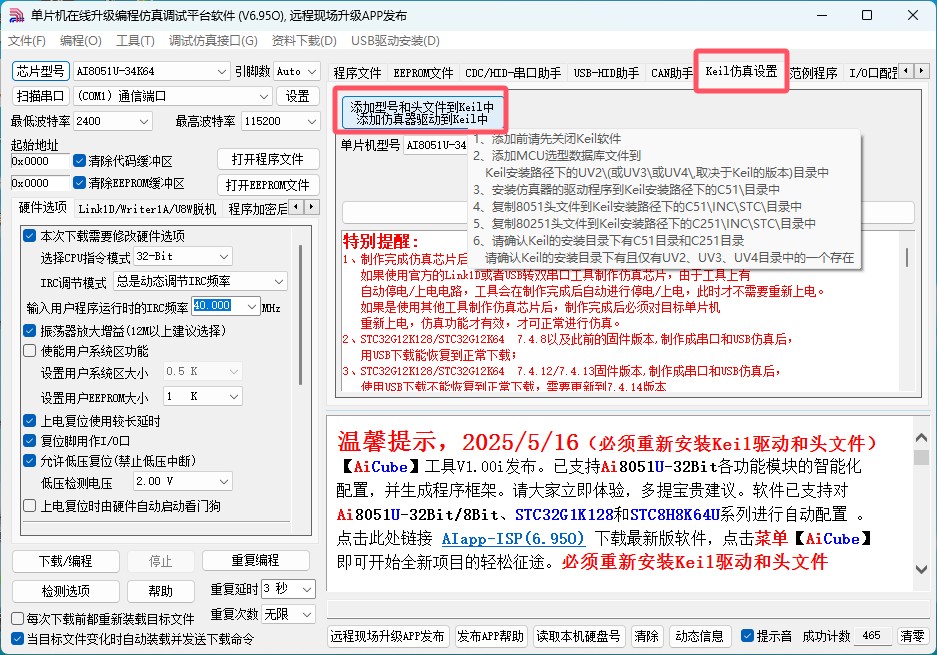Enable 上电复位时由硬件自动启动看门狗 checkbox

coord(29,506)
